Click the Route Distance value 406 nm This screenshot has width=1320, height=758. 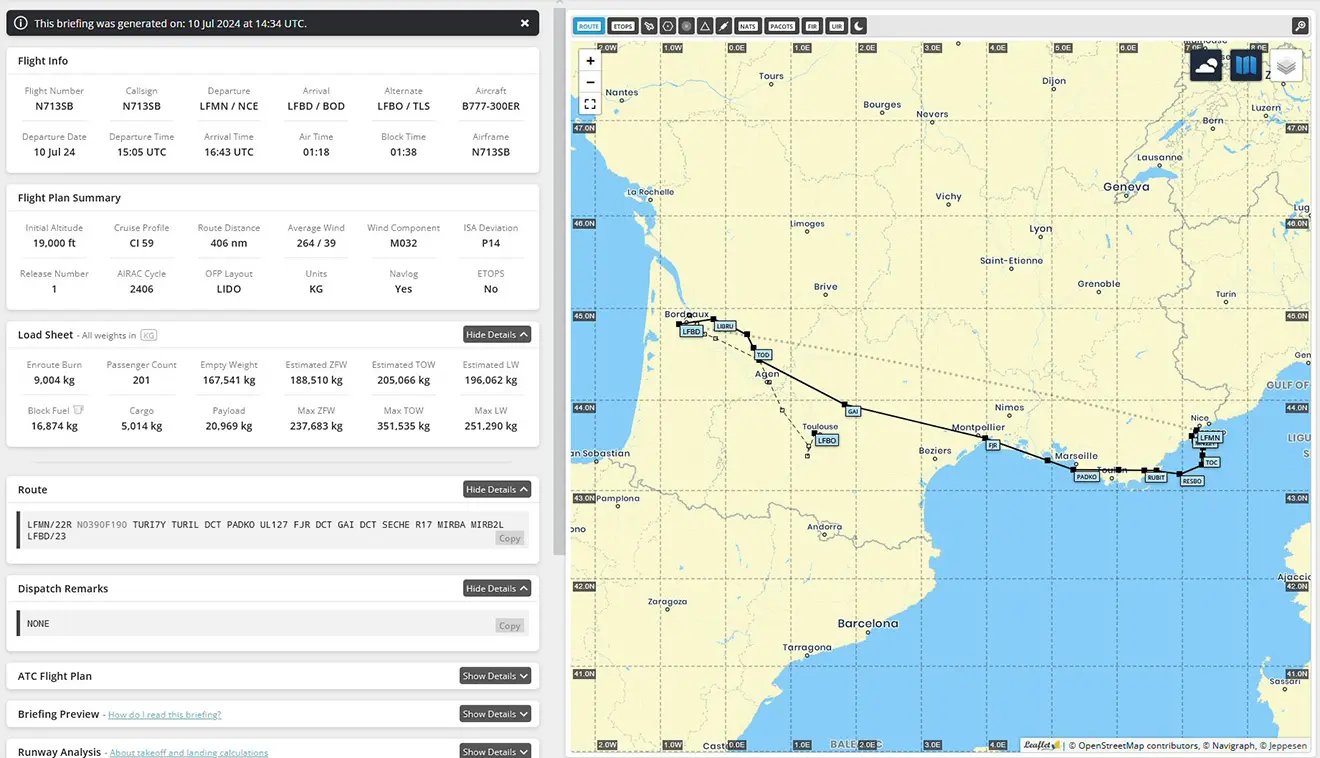coord(229,243)
